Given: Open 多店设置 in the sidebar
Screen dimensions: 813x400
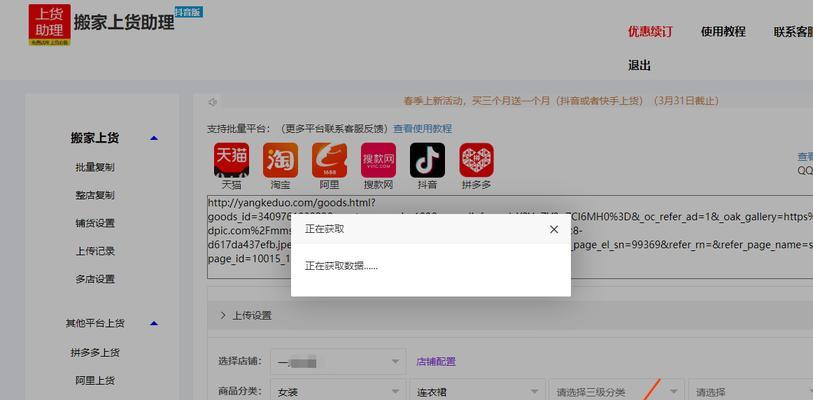Looking at the screenshot, I should pos(95,279).
